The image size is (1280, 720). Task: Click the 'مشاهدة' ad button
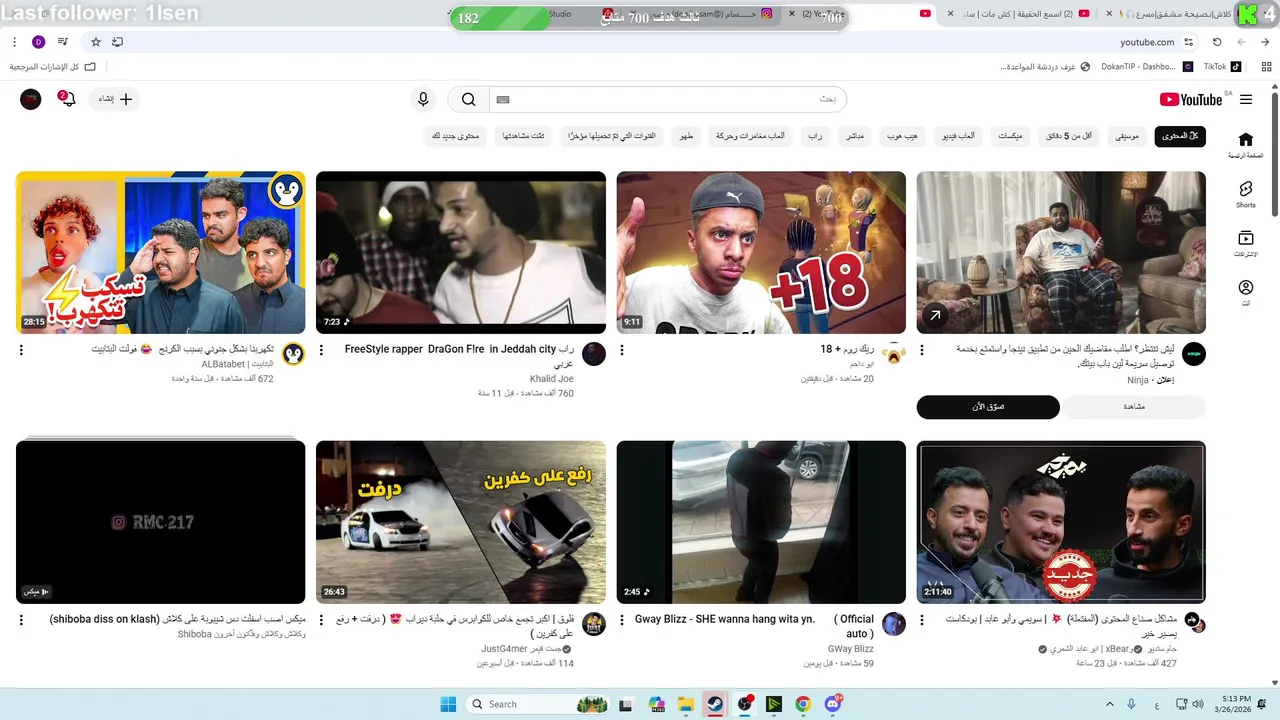click(x=1134, y=407)
